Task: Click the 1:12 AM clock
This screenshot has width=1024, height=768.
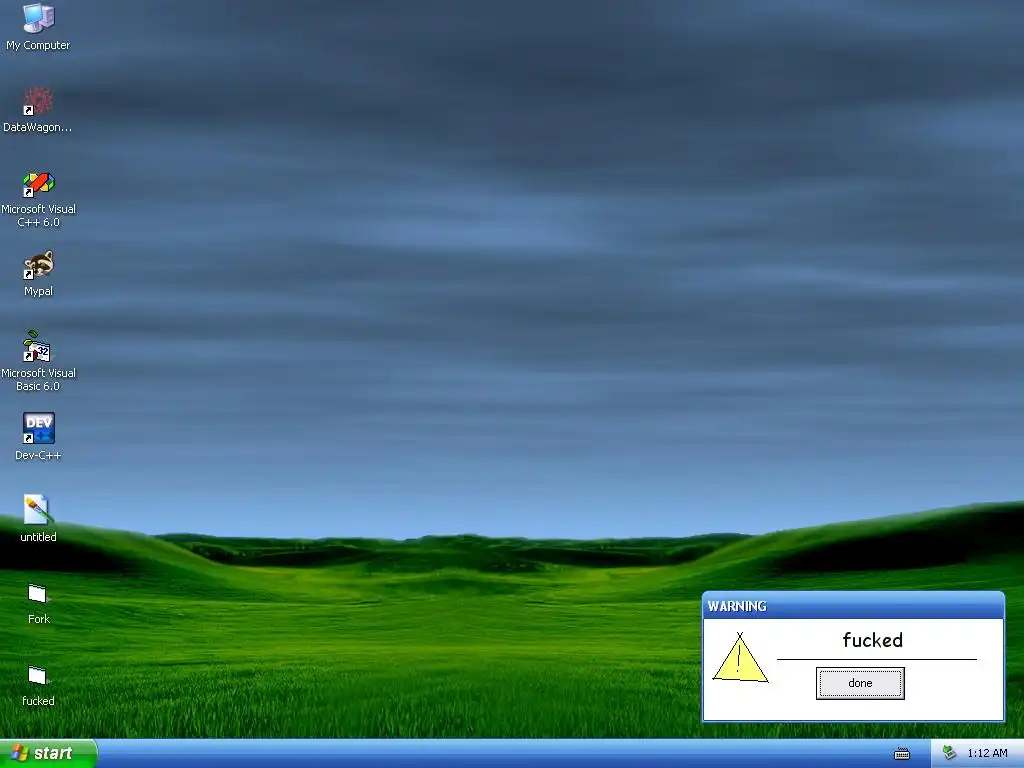Action: [987, 753]
